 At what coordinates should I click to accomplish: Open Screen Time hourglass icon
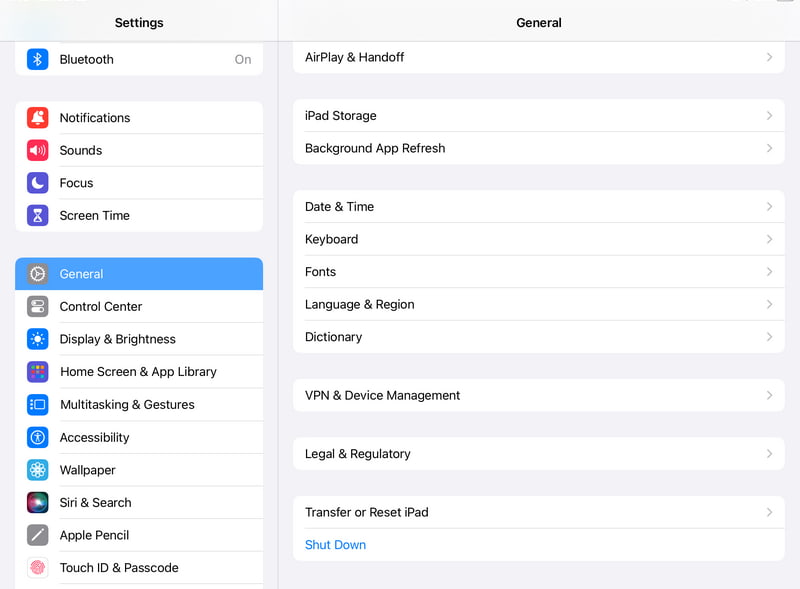(x=37, y=215)
